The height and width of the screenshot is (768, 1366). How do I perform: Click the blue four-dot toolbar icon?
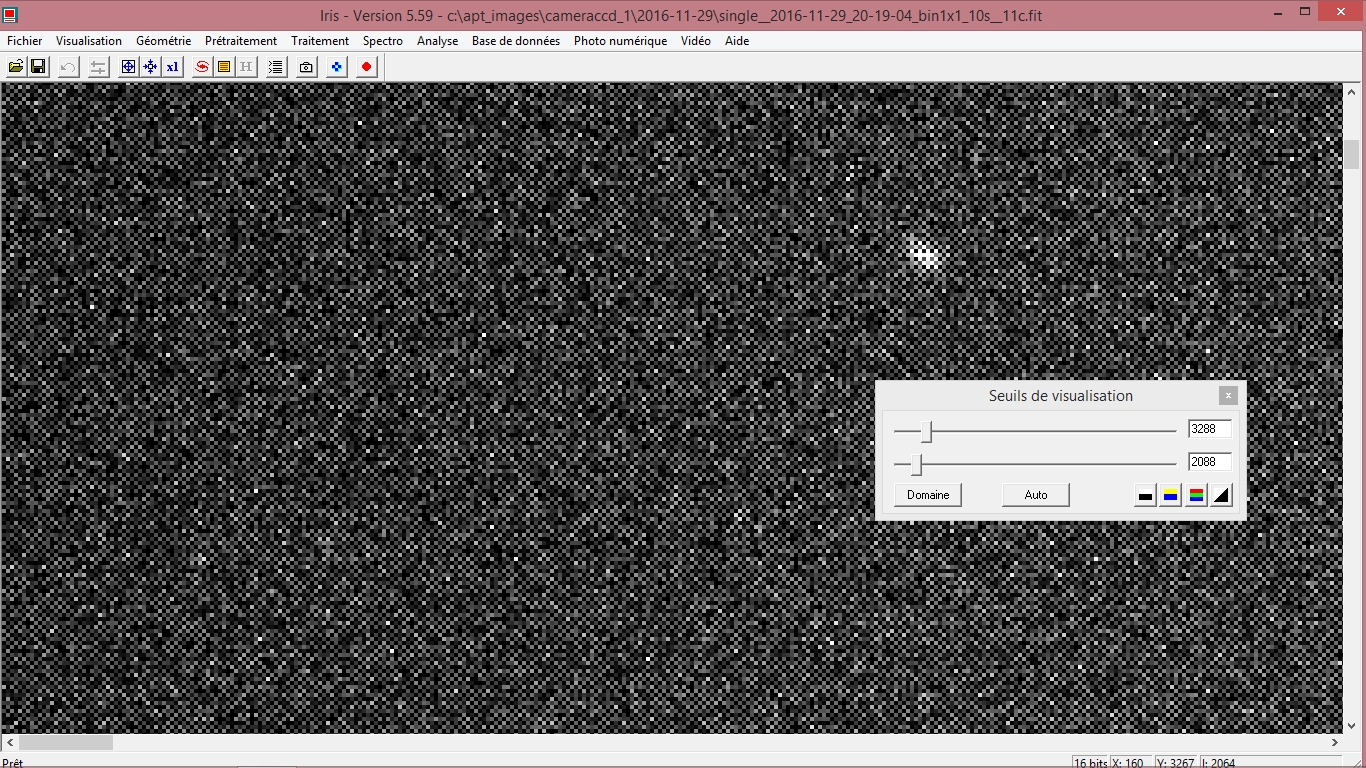(337, 67)
